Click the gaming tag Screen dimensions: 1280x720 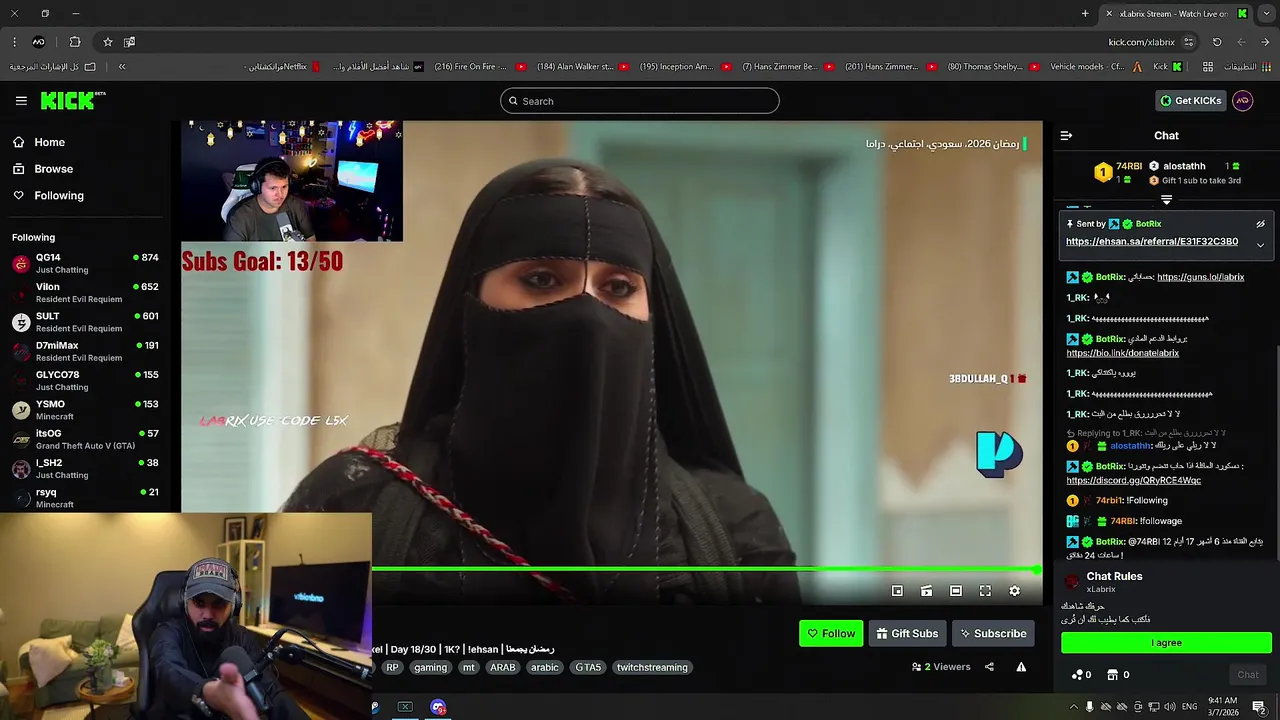(430, 667)
